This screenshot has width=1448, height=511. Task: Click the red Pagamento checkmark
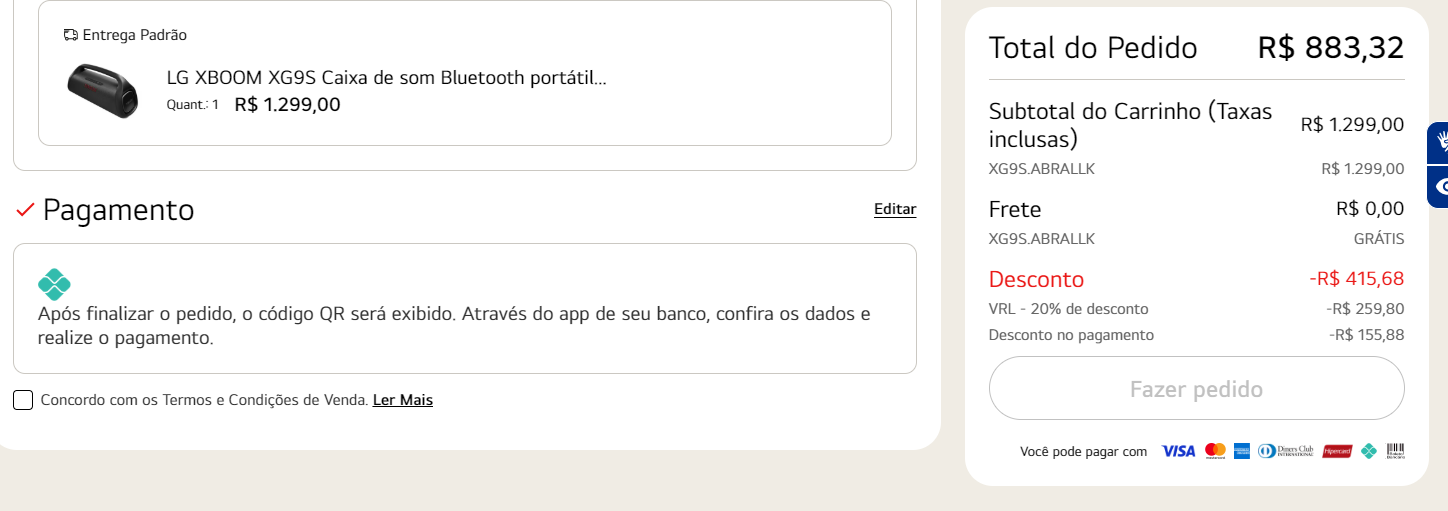coord(26,210)
